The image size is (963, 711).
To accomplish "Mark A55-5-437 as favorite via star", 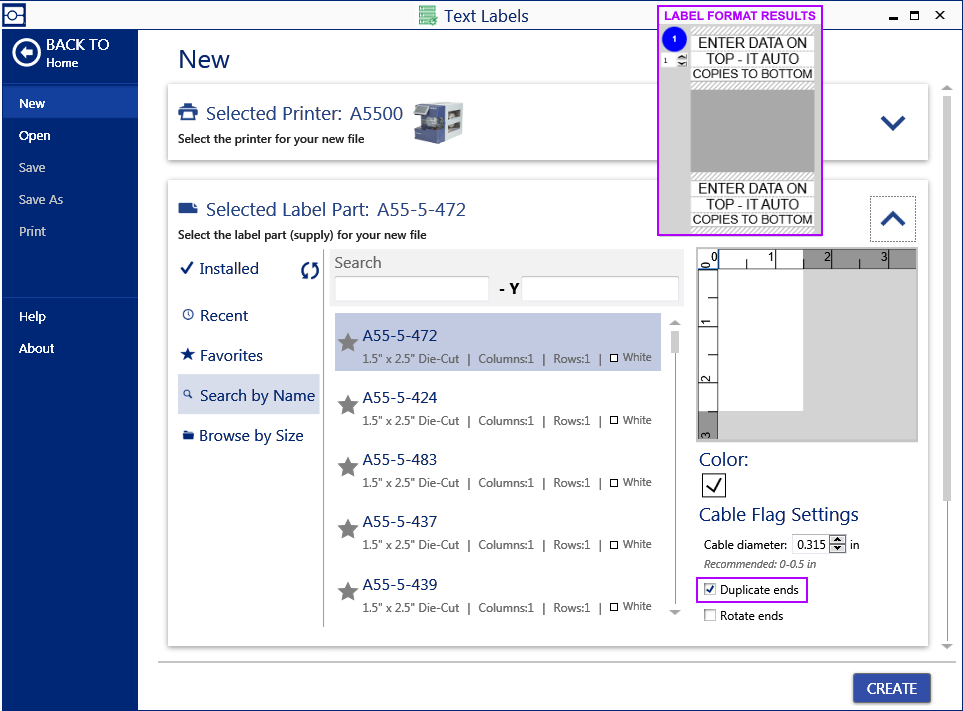I will point(348,529).
